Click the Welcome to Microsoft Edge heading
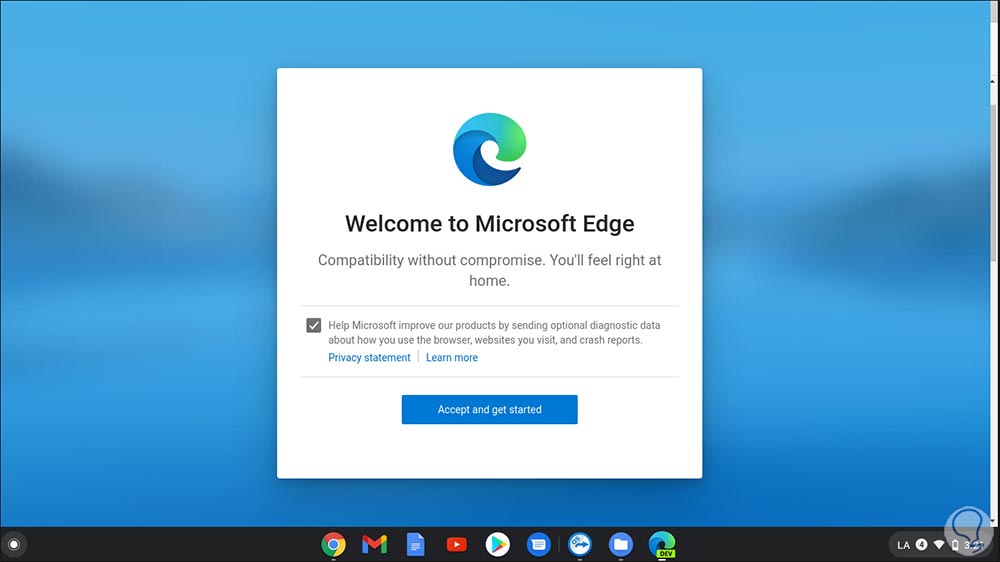This screenshot has width=1000, height=562. pos(490,223)
